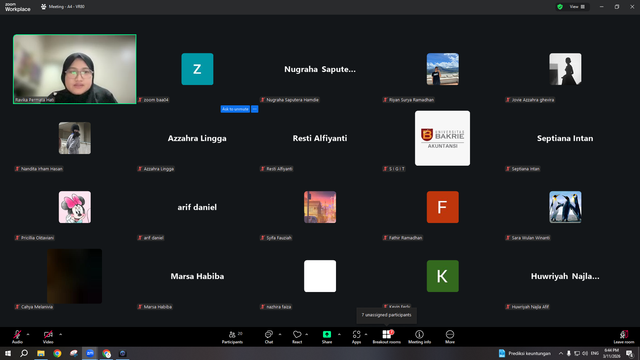Click the Huwriyah Najla... name tile
Viewport: 640px width, 360px height.
pos(565,276)
